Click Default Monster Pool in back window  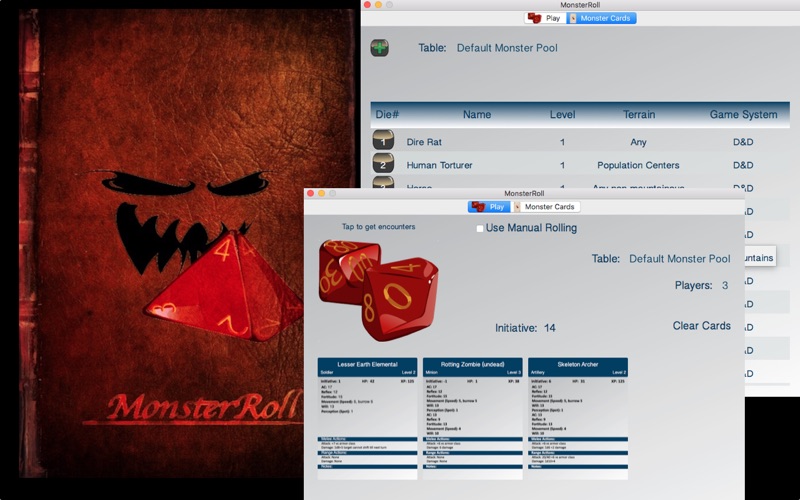coord(507,48)
